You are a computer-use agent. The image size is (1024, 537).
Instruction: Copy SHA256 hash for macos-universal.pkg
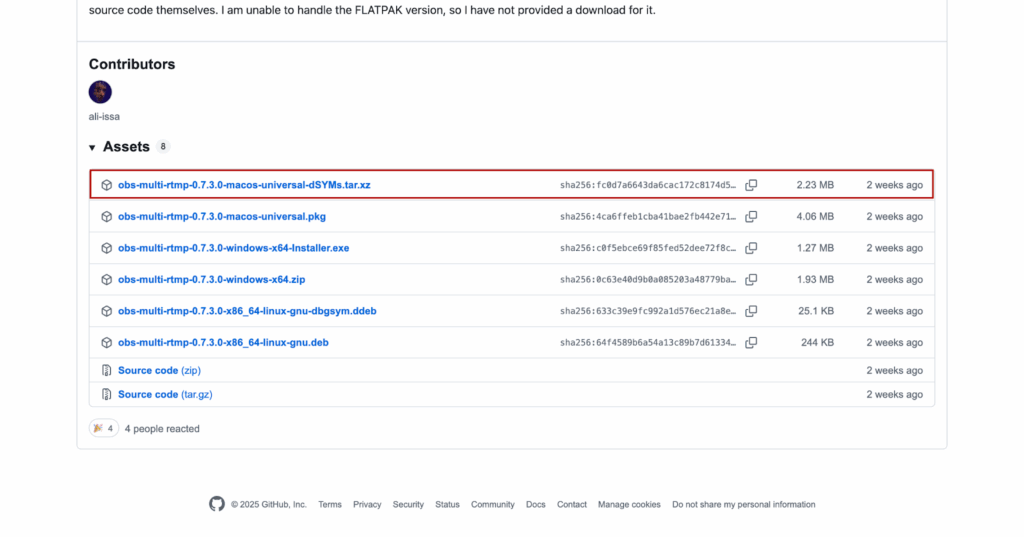(x=751, y=216)
